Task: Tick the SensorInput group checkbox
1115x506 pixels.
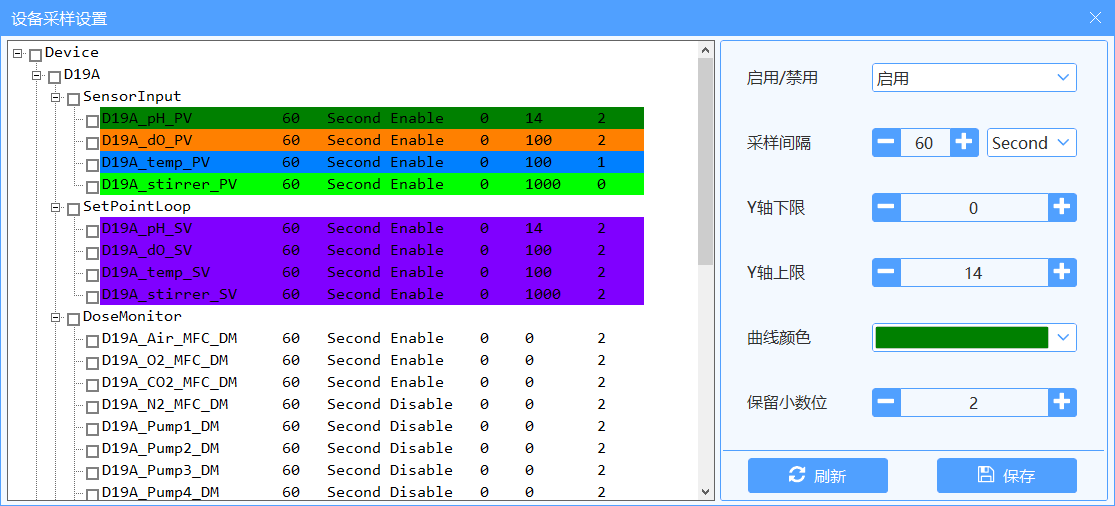Action: [x=73, y=98]
